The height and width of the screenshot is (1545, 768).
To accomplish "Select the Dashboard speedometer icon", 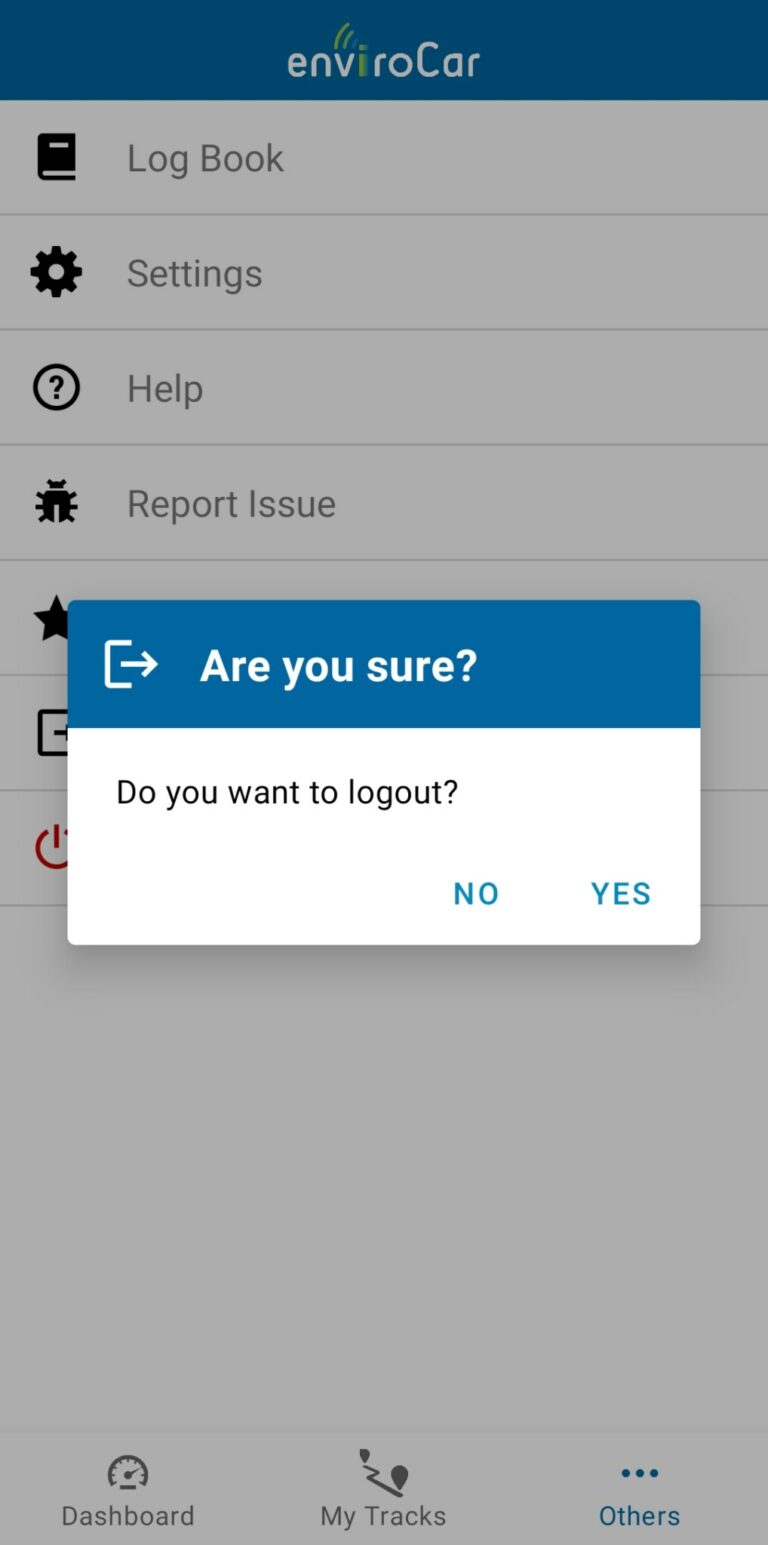I will (127, 1473).
